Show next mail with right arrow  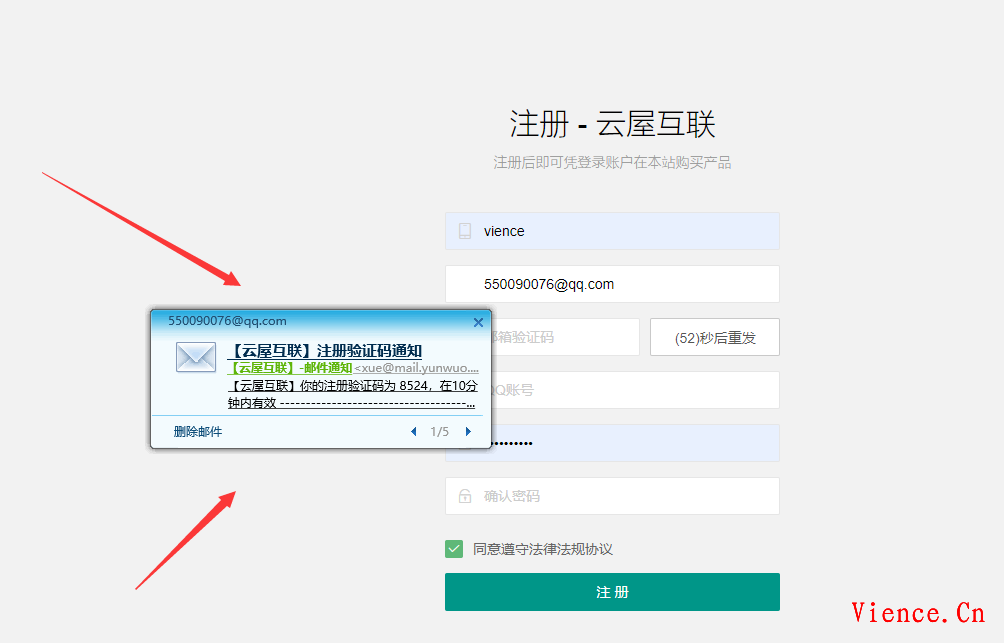(x=468, y=432)
